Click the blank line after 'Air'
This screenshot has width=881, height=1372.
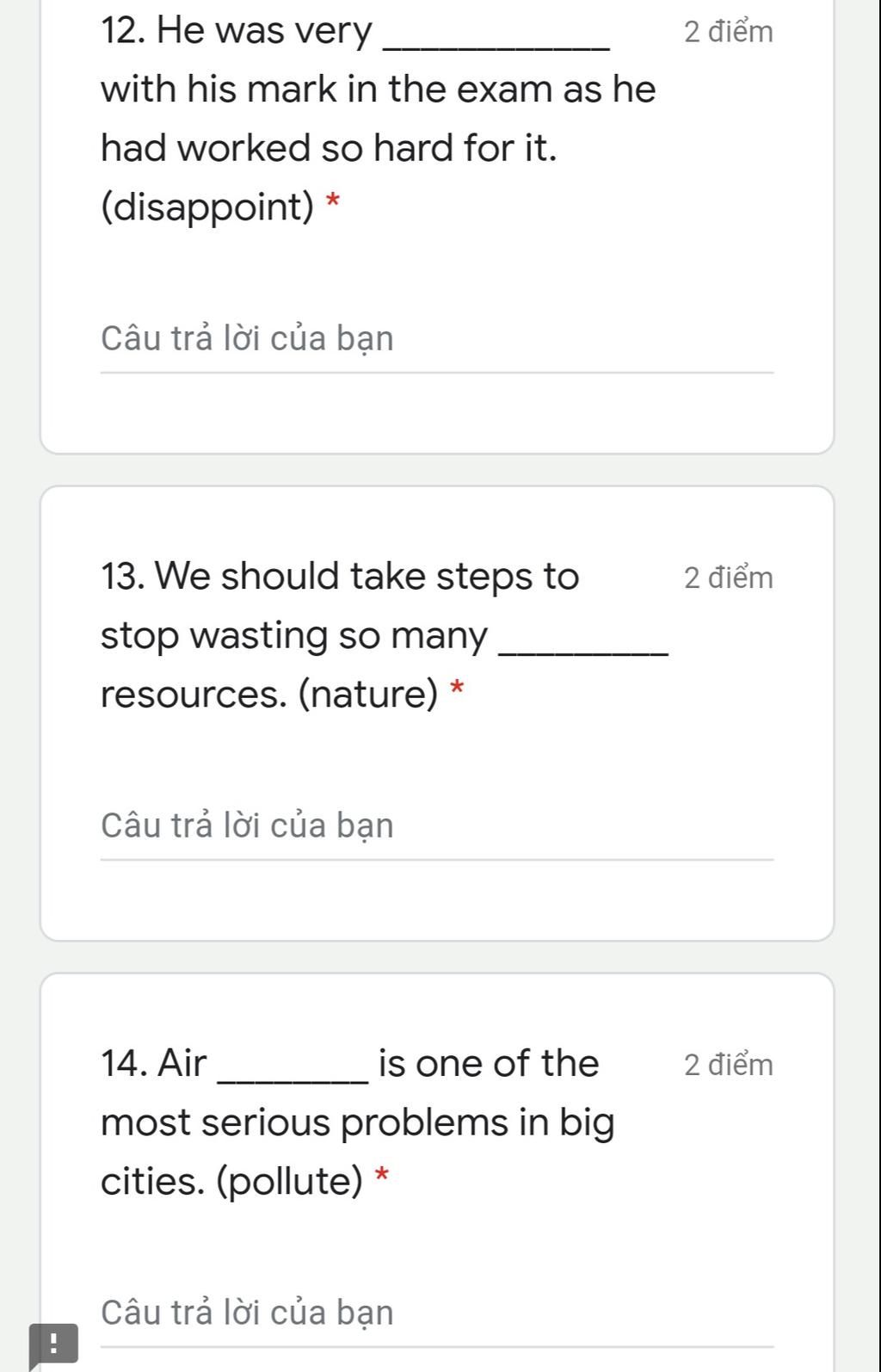point(295,1079)
